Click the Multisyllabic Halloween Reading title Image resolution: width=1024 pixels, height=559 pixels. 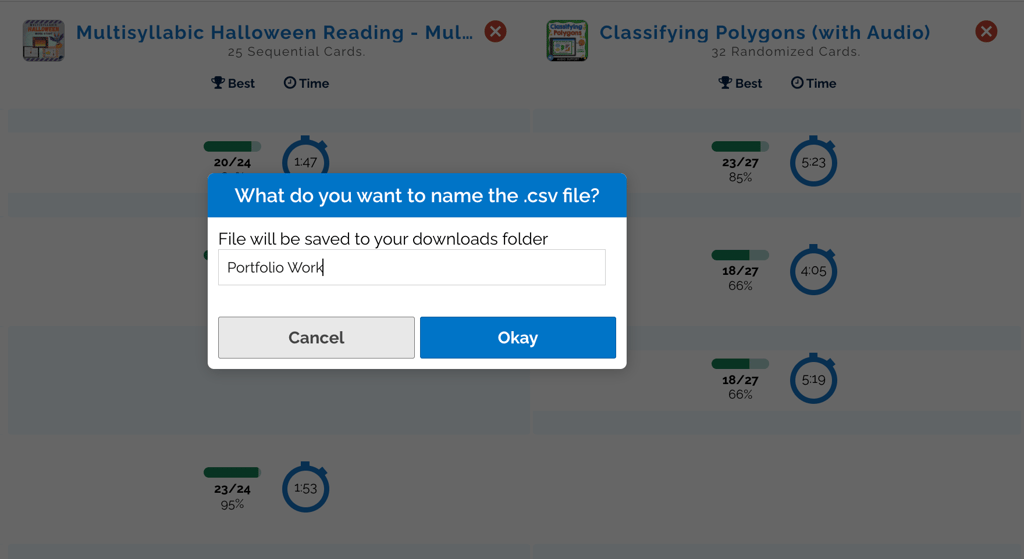click(x=274, y=33)
